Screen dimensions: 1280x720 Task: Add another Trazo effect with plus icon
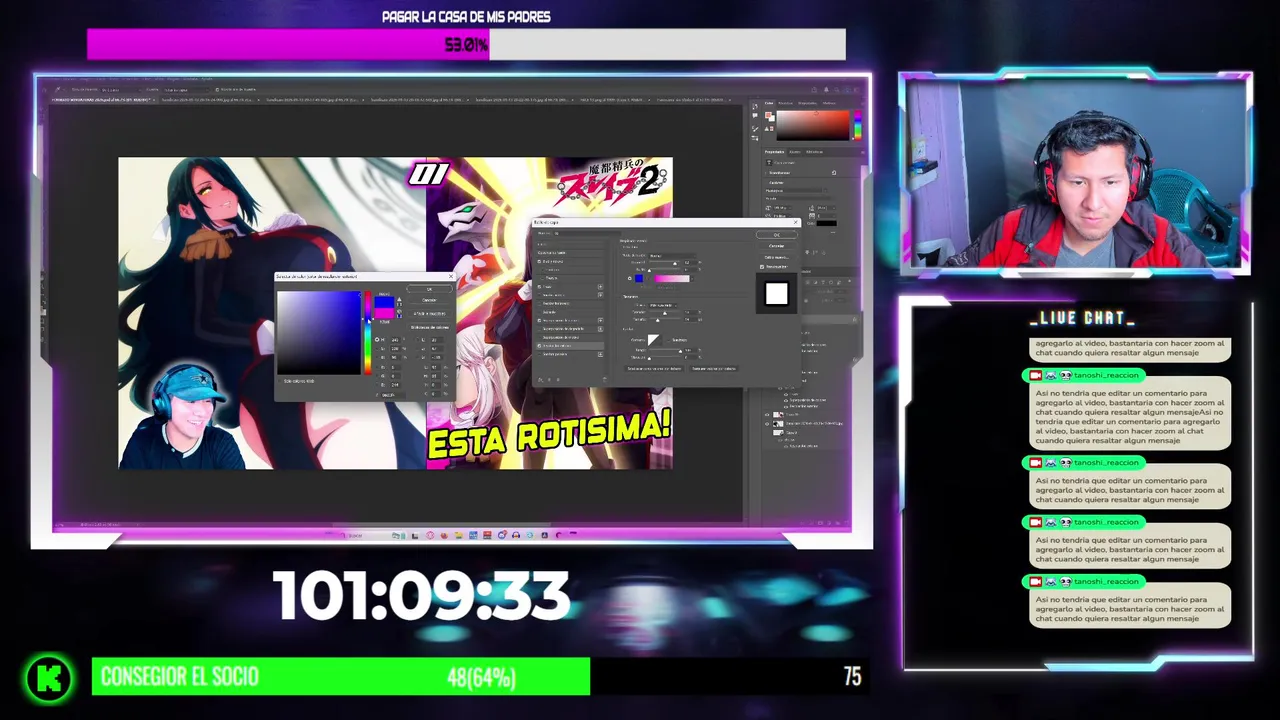600,287
